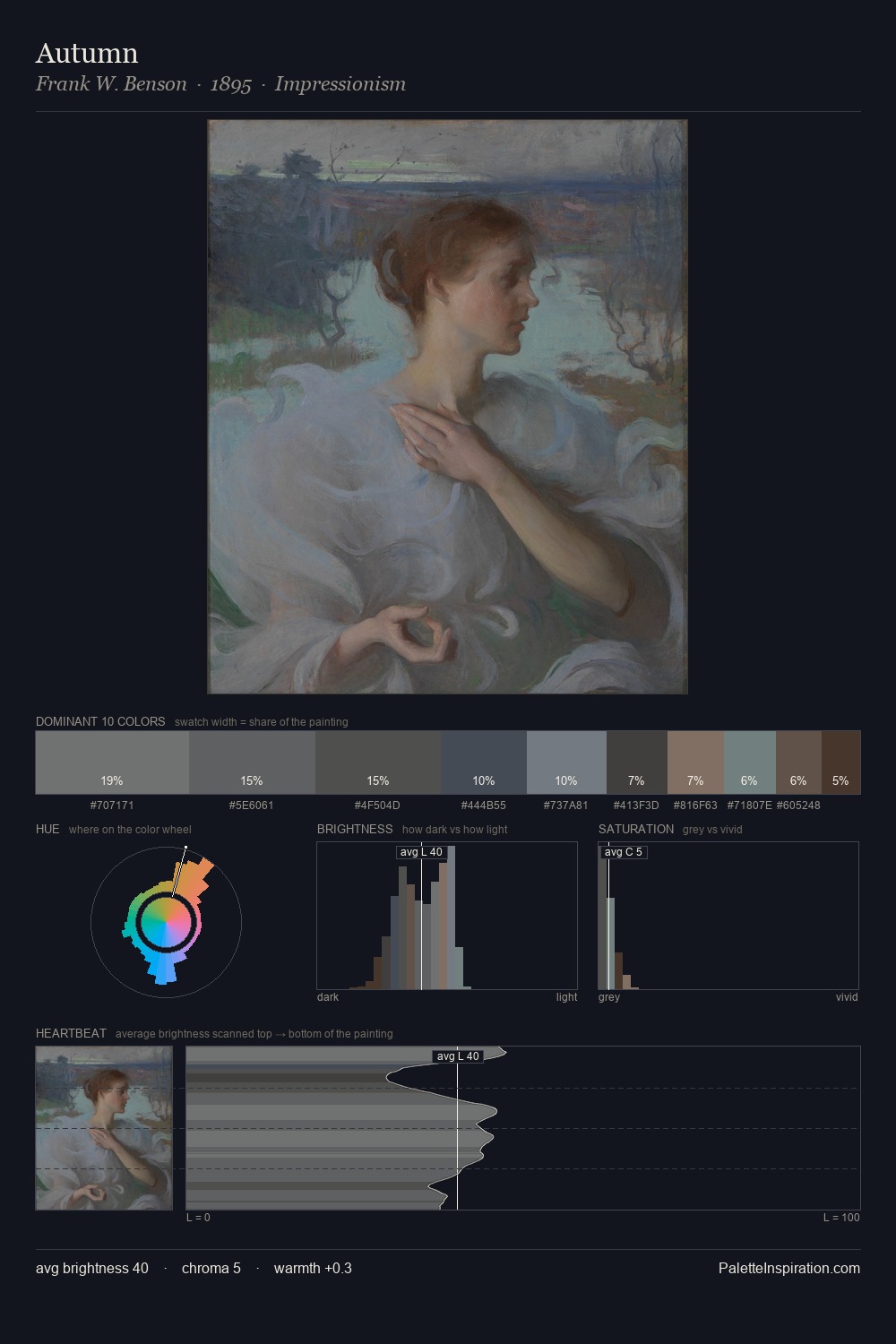This screenshot has width=896, height=1344.
Task: Click the 'how dark vs how light' caption
Action: [455, 830]
